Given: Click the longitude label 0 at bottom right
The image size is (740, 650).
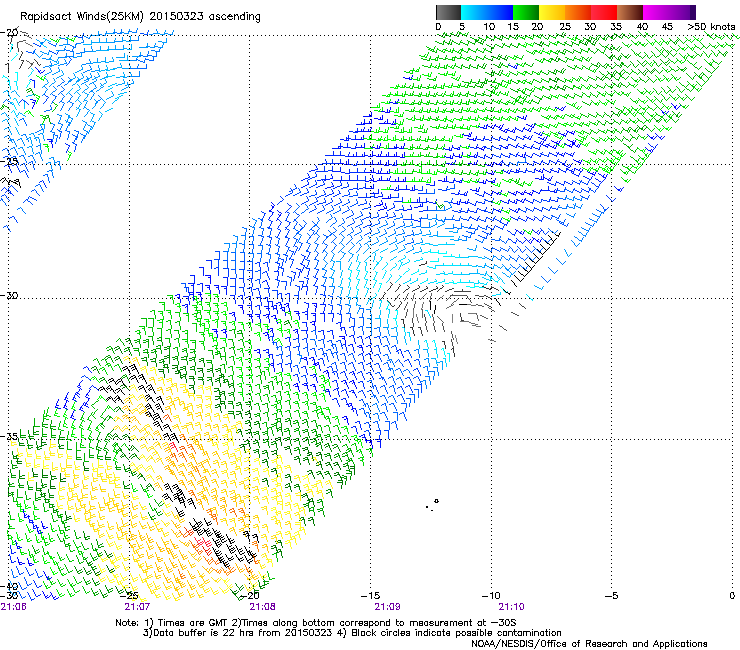Looking at the screenshot, I should [x=732, y=596].
